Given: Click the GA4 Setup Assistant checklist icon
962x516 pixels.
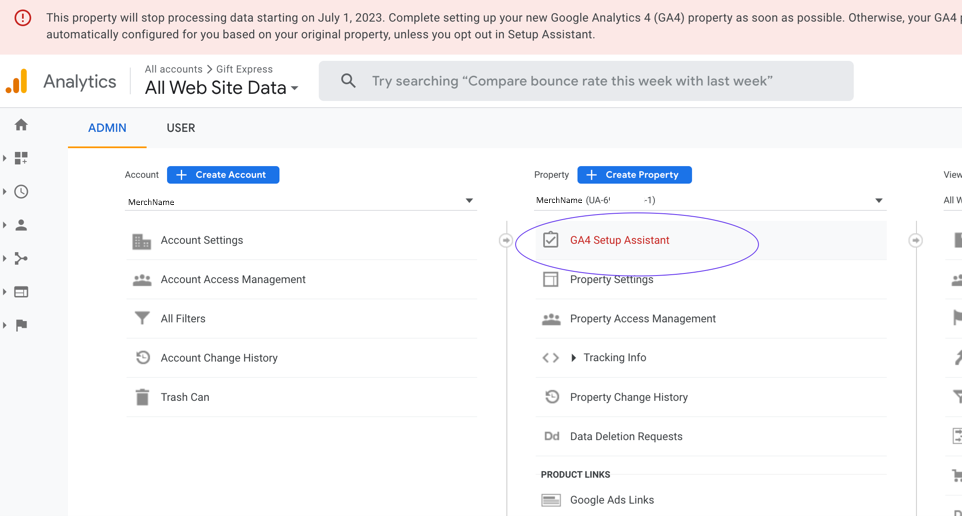Looking at the screenshot, I should [x=550, y=240].
